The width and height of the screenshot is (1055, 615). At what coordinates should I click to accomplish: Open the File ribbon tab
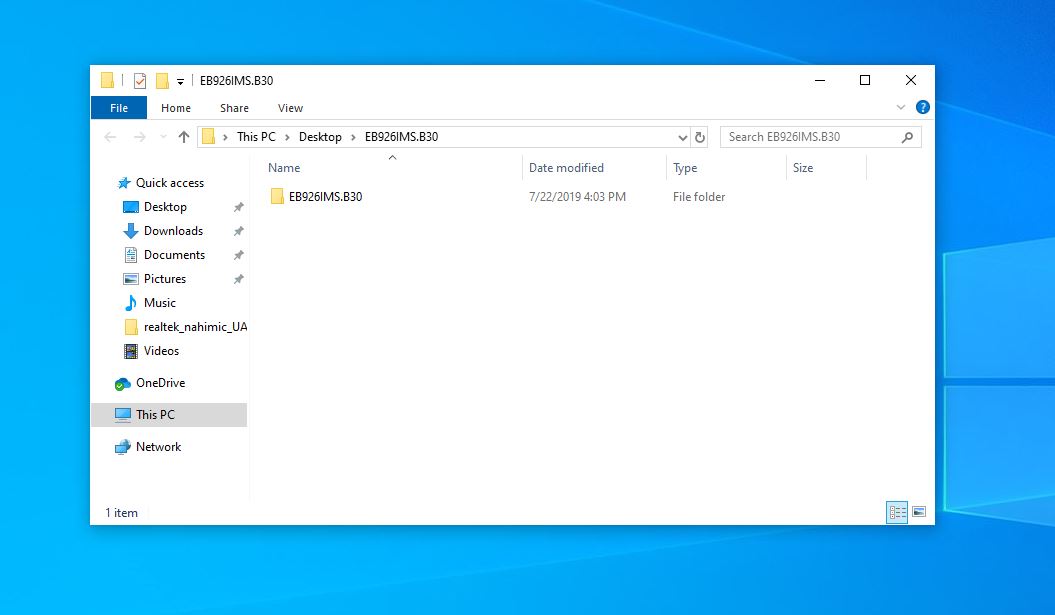119,108
